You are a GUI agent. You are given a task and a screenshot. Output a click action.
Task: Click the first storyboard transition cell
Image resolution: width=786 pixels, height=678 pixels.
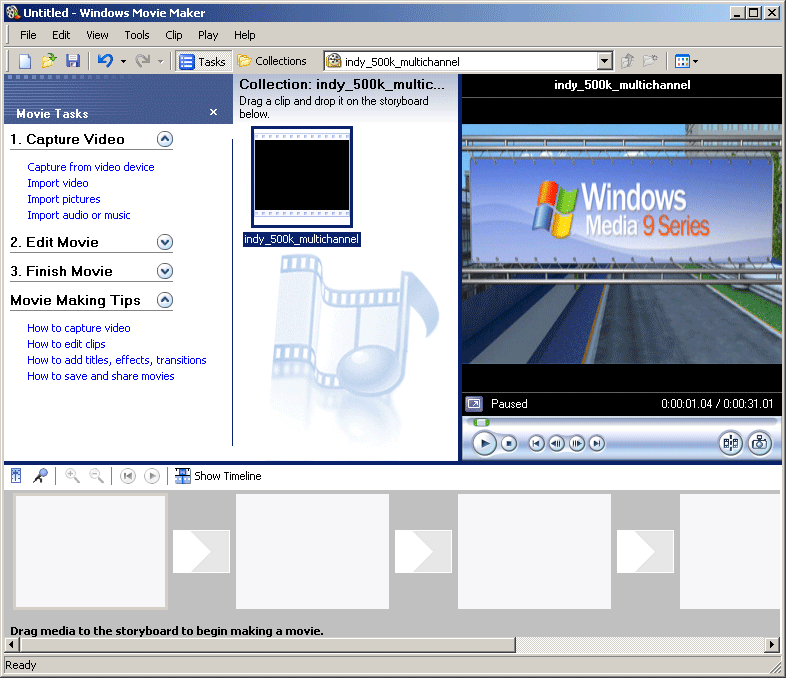pos(201,551)
